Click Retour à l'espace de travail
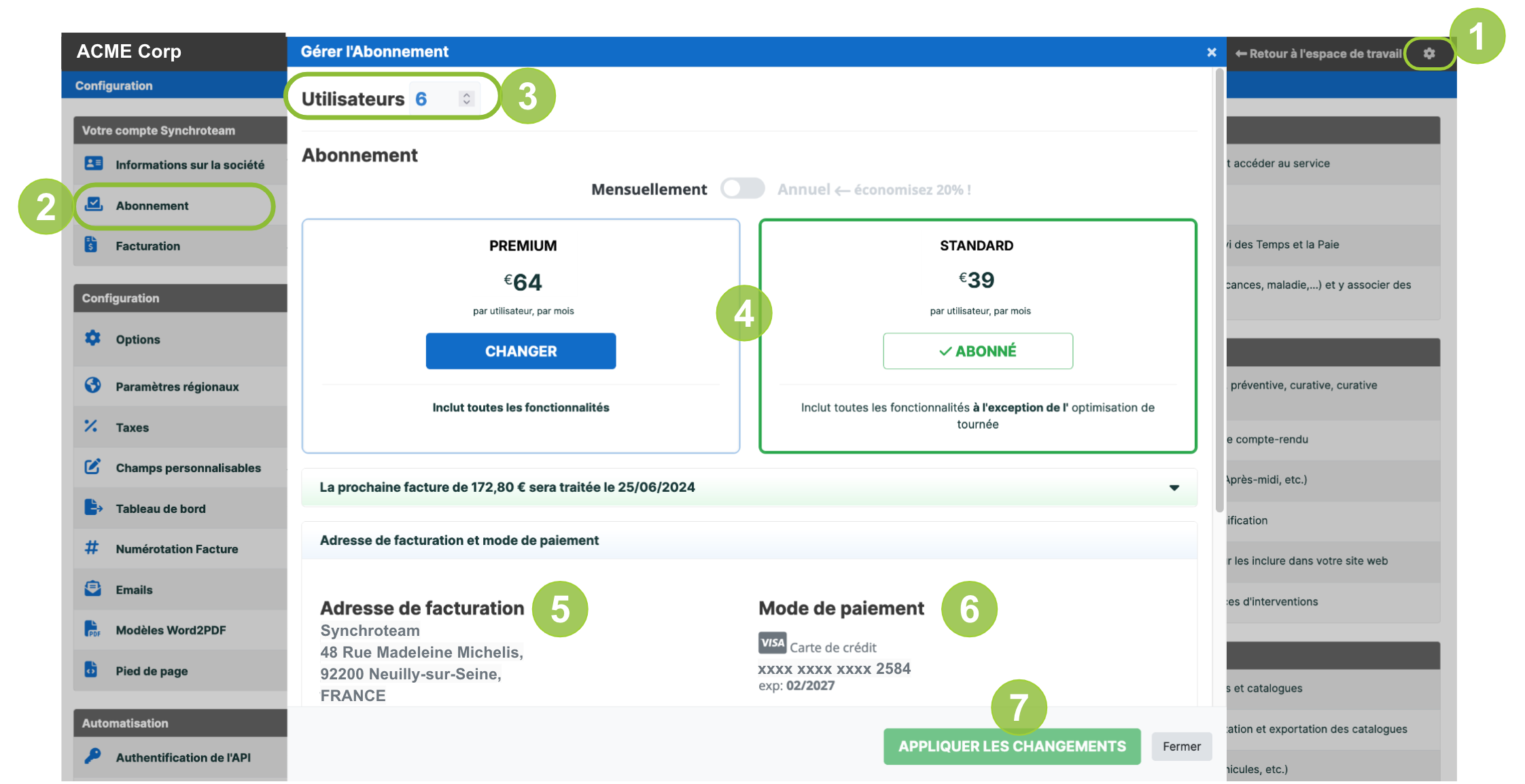The width and height of the screenshot is (1525, 784). pos(1318,54)
